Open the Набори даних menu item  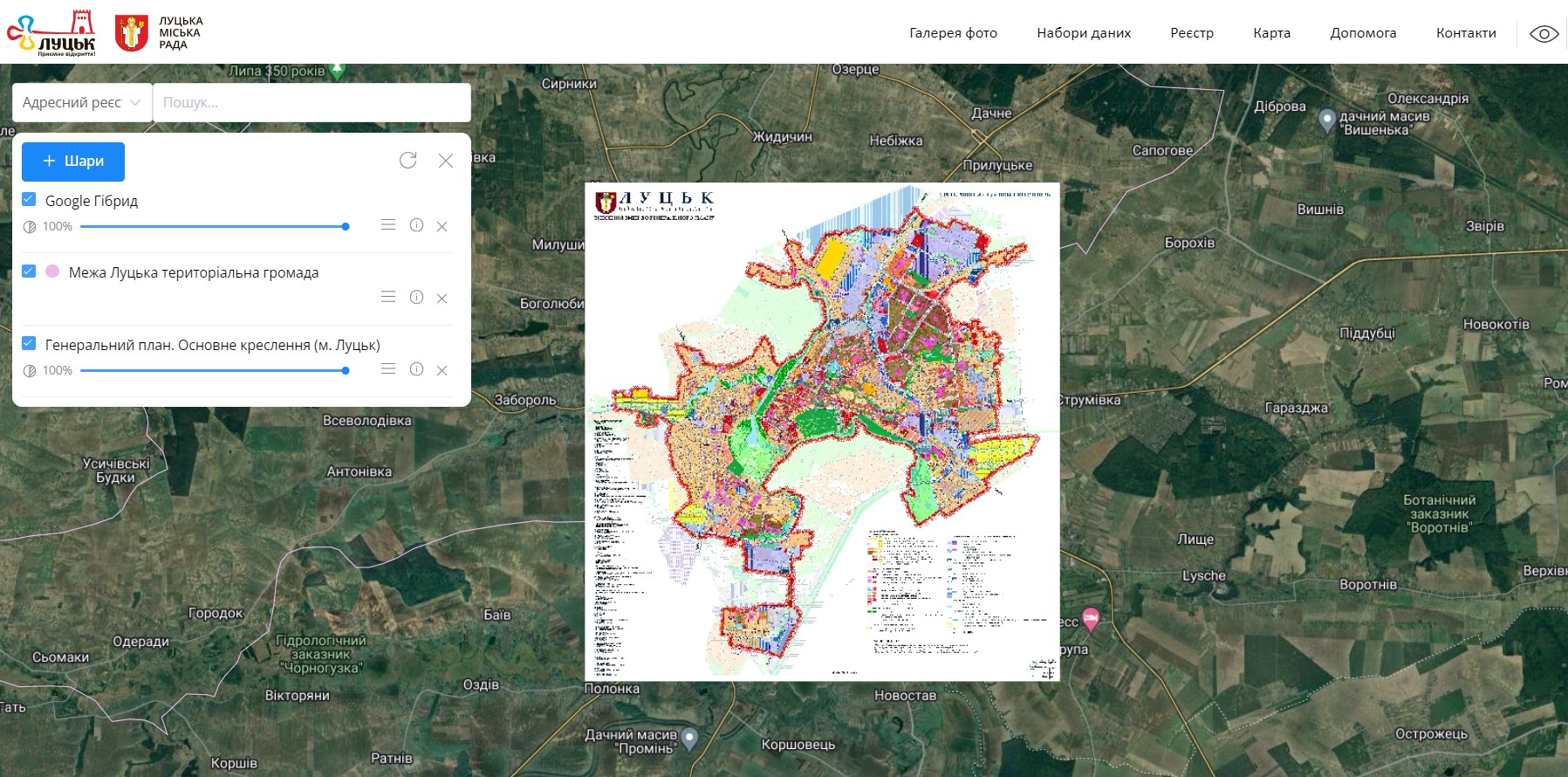click(1083, 33)
